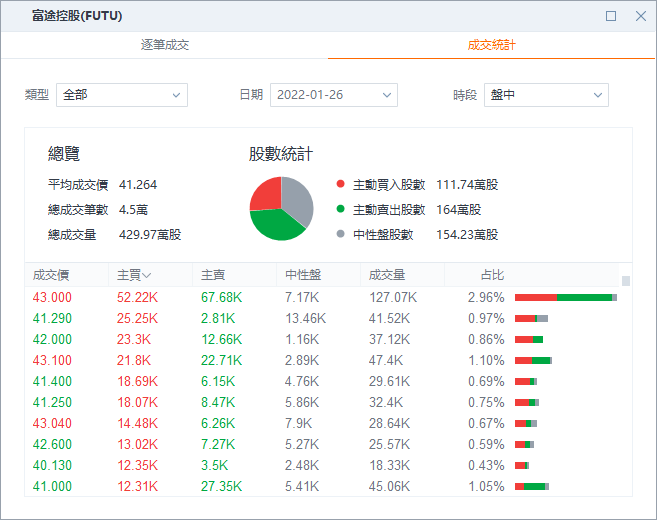Click the green slice of the pie chart
Image resolution: width=657 pixels, height=520 pixels.
[x=274, y=226]
